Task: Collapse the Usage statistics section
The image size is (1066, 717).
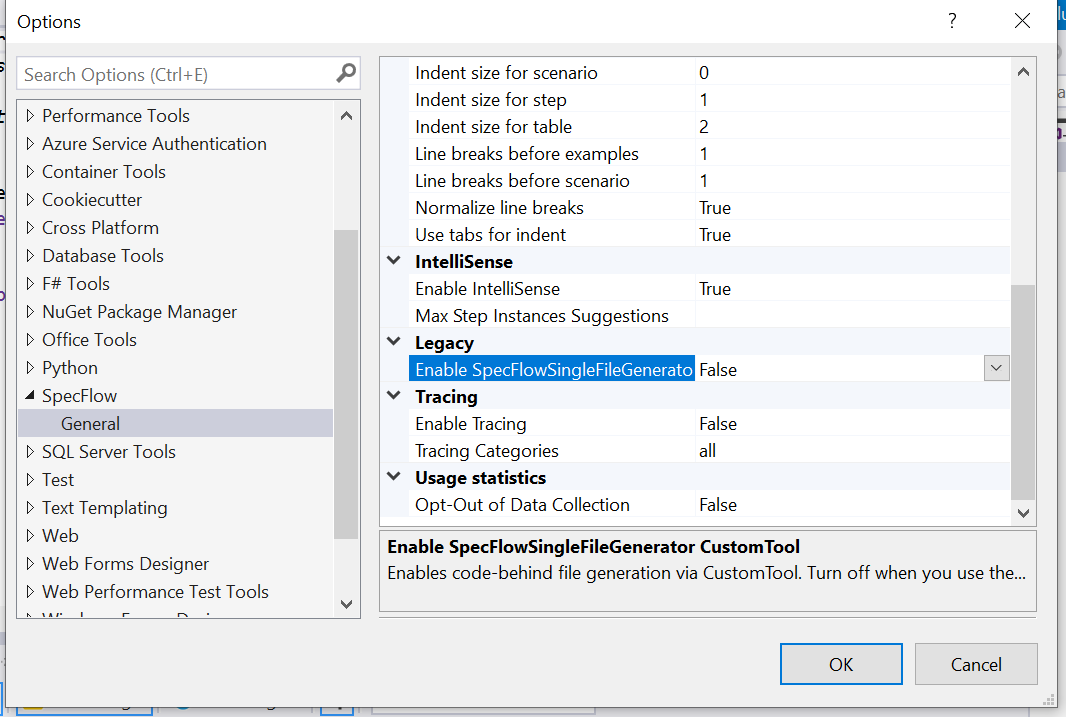Action: (x=394, y=478)
